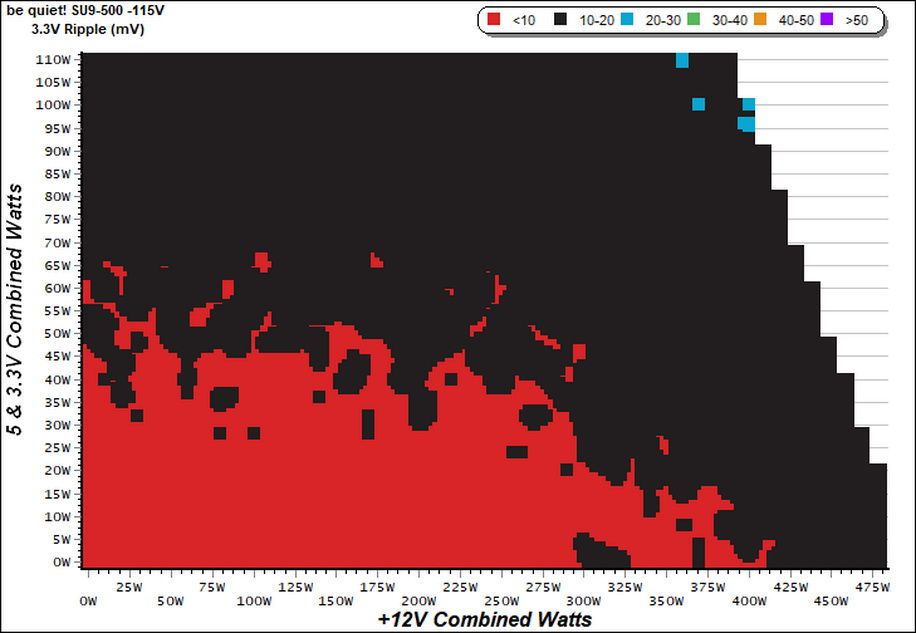Click the 25W label on horizontal axis
This screenshot has width=916, height=633.
(x=129, y=587)
